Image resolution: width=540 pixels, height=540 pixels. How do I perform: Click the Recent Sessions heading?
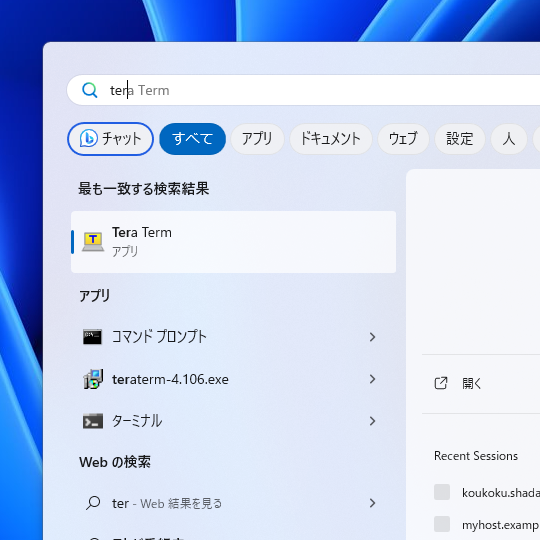click(x=476, y=456)
